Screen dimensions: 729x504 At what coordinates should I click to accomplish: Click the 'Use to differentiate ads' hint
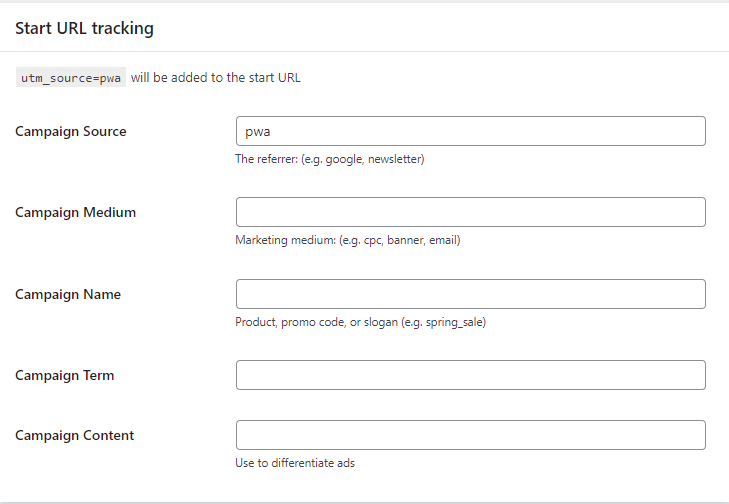point(295,463)
